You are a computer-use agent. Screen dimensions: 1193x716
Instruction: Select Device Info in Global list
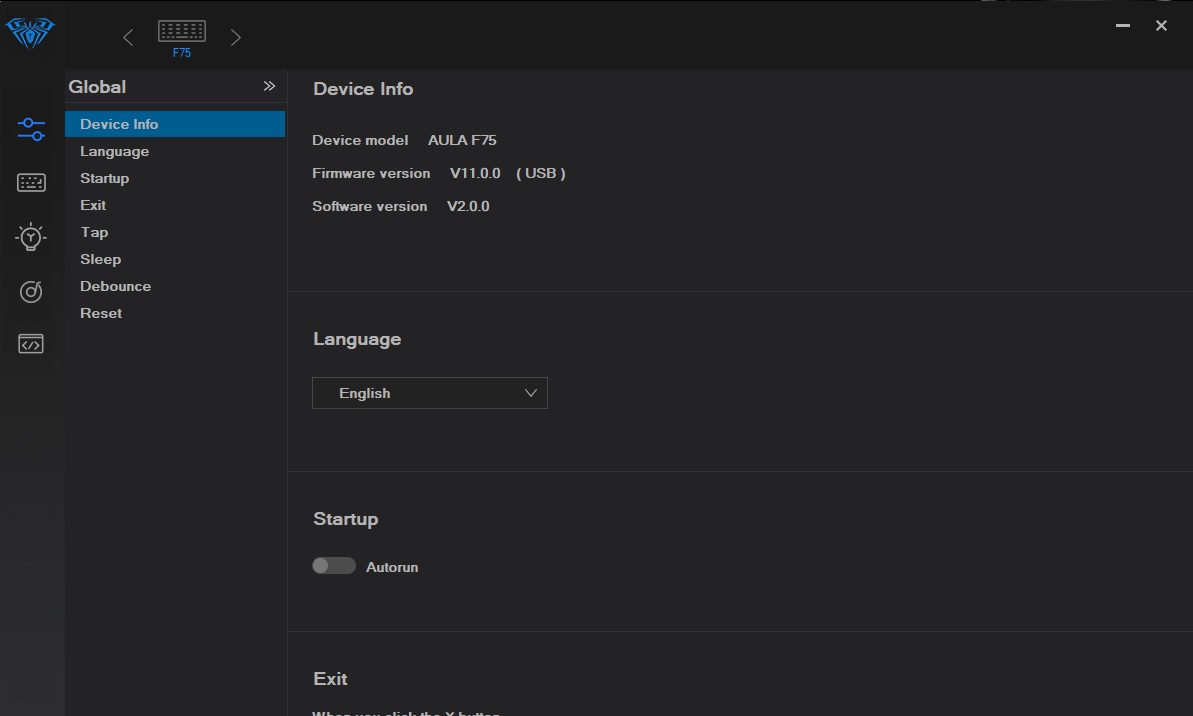coord(175,124)
